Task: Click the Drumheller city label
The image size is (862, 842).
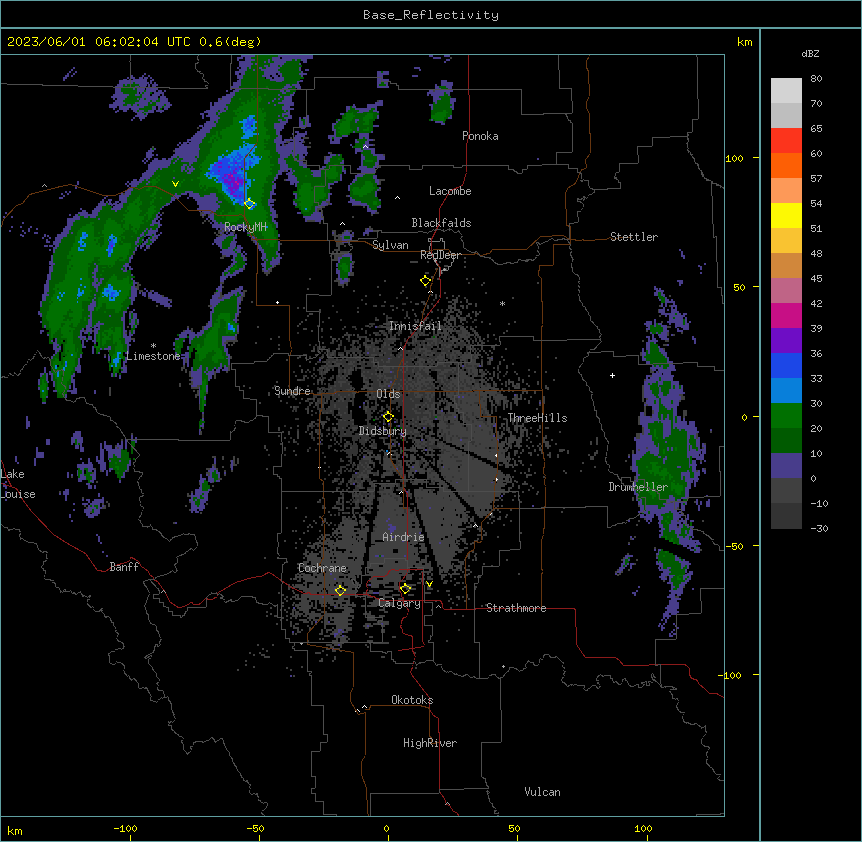Action: (x=638, y=487)
